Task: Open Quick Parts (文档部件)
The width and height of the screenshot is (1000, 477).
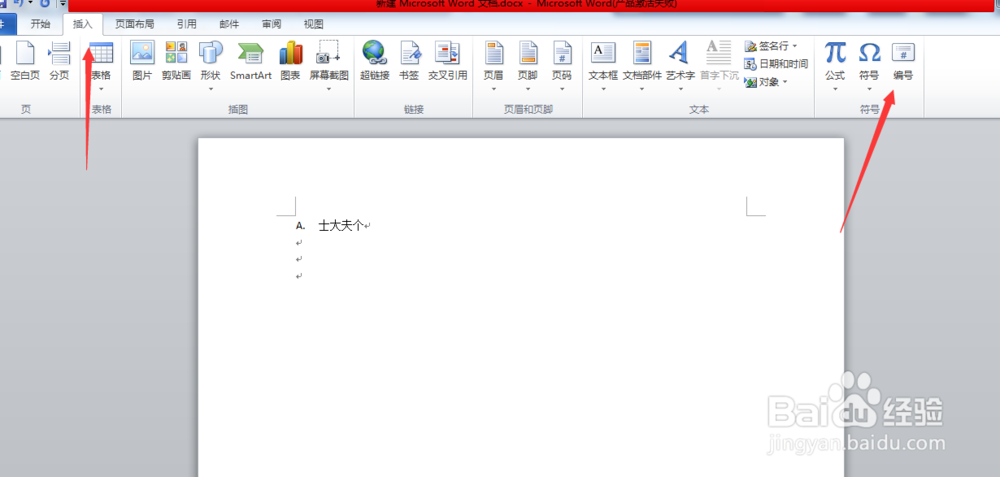Action: [642, 62]
